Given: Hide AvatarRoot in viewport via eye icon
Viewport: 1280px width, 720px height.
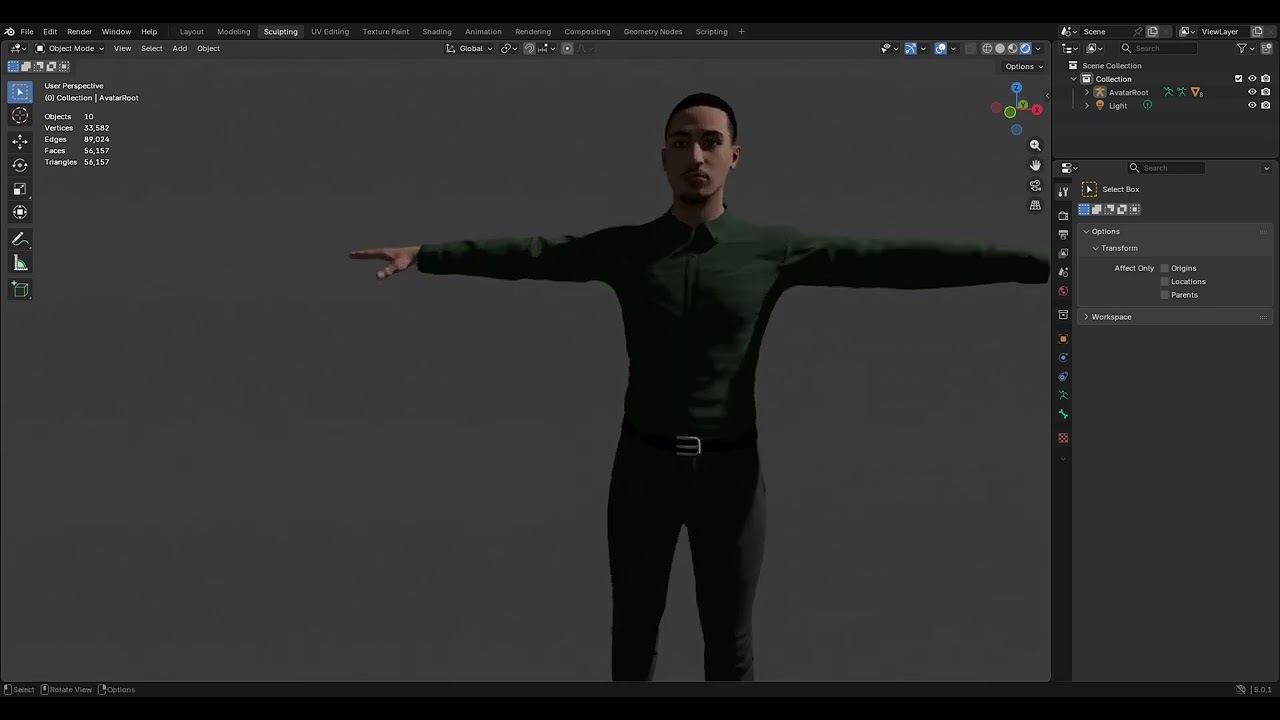Looking at the screenshot, I should click(1252, 92).
